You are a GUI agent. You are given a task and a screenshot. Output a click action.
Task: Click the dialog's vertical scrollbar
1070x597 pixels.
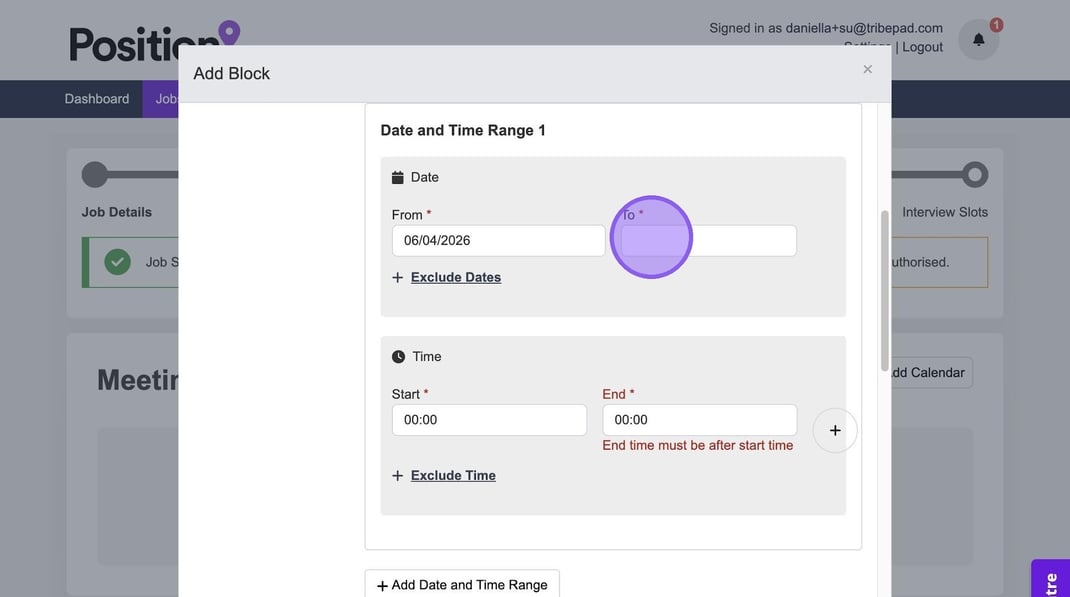point(884,290)
